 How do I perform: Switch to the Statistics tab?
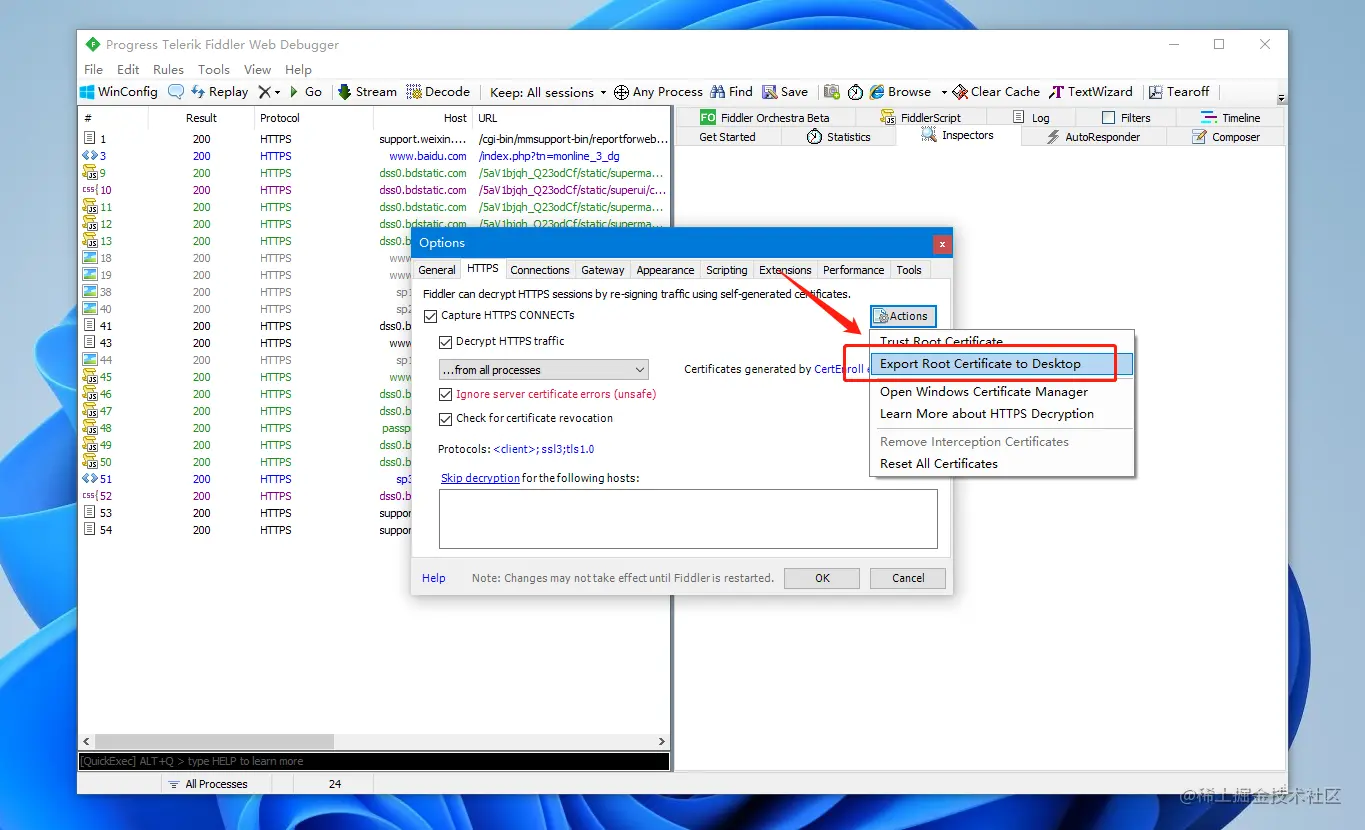tap(839, 137)
